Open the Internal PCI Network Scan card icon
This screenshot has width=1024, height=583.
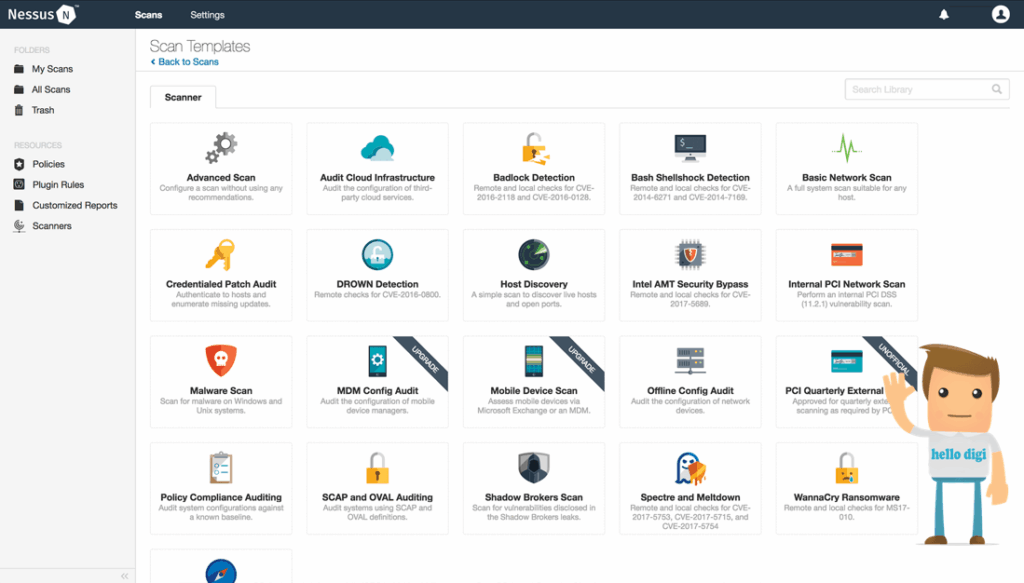point(846,255)
